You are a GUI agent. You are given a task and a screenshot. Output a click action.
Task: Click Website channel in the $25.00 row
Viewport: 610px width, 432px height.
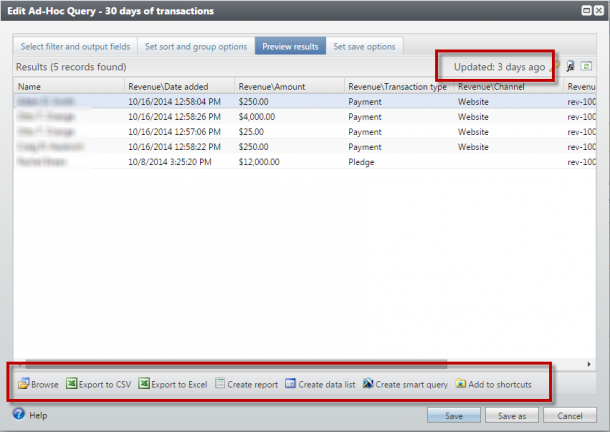click(x=473, y=132)
